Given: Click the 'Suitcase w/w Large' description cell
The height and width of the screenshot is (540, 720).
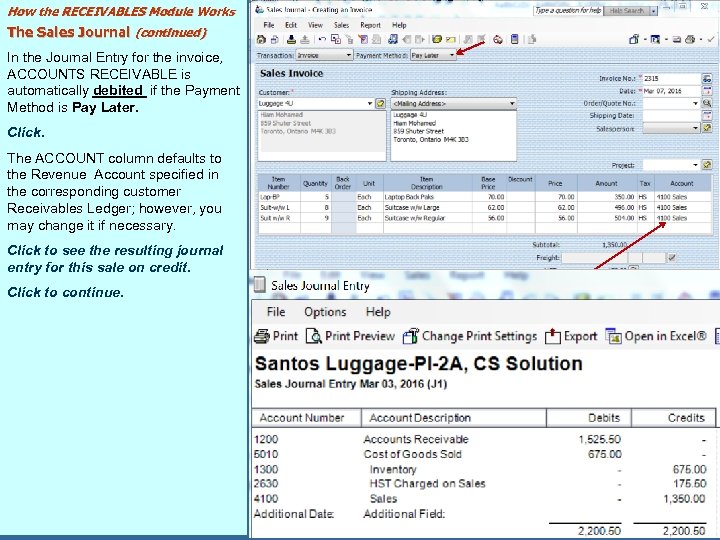Looking at the screenshot, I should pos(428,207).
